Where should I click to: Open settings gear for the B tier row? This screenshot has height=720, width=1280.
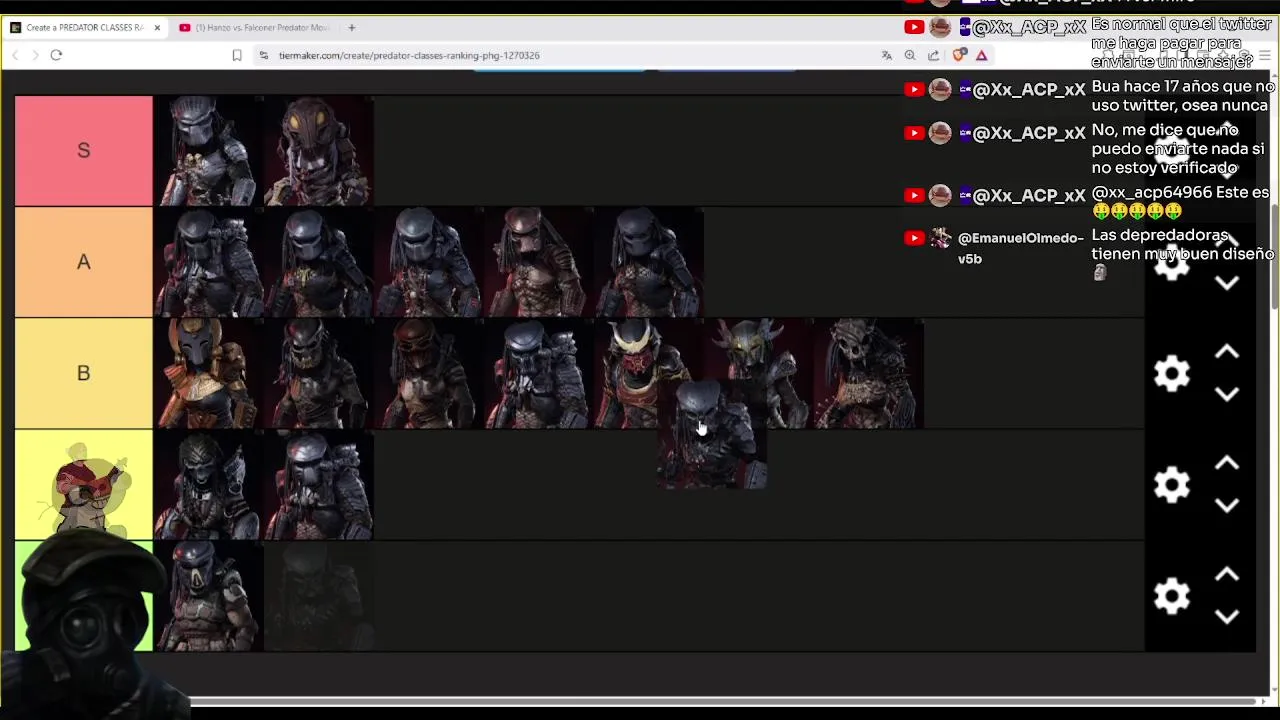coord(1172,374)
